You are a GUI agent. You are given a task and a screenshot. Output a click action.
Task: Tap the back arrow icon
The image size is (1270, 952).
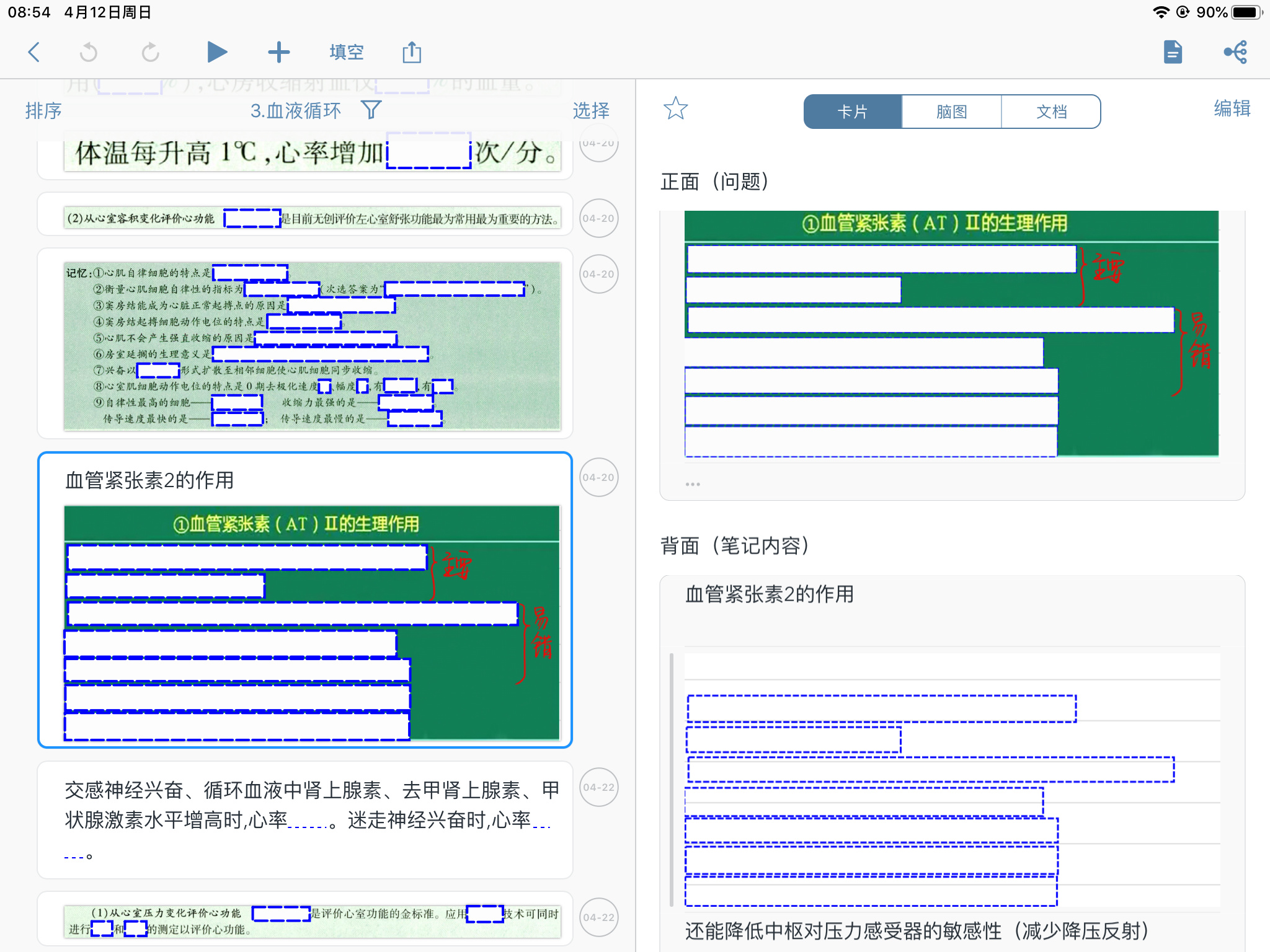tap(35, 52)
